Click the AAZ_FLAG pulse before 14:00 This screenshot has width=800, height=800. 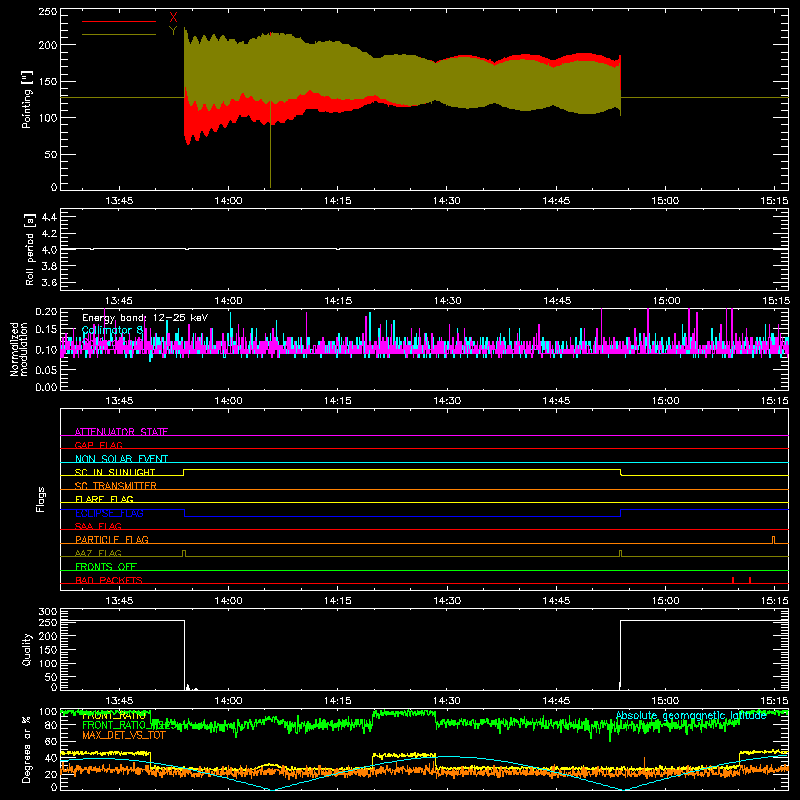[184, 553]
